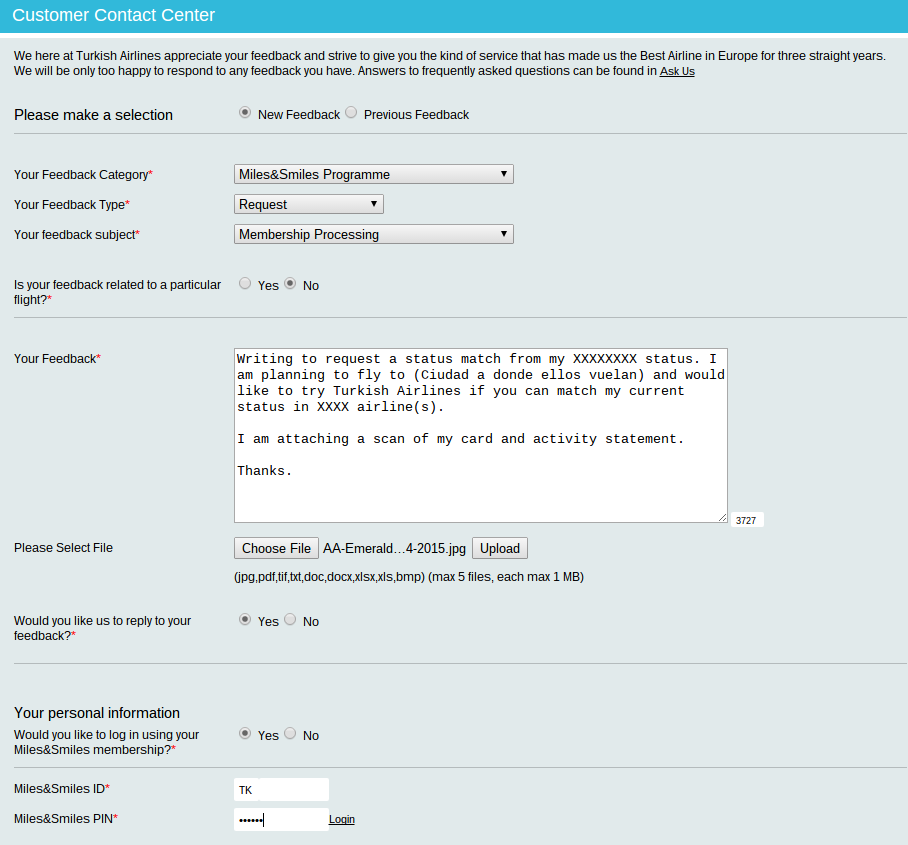908x845 pixels.
Task: Select No for reply to your feedback
Action: coord(290,619)
